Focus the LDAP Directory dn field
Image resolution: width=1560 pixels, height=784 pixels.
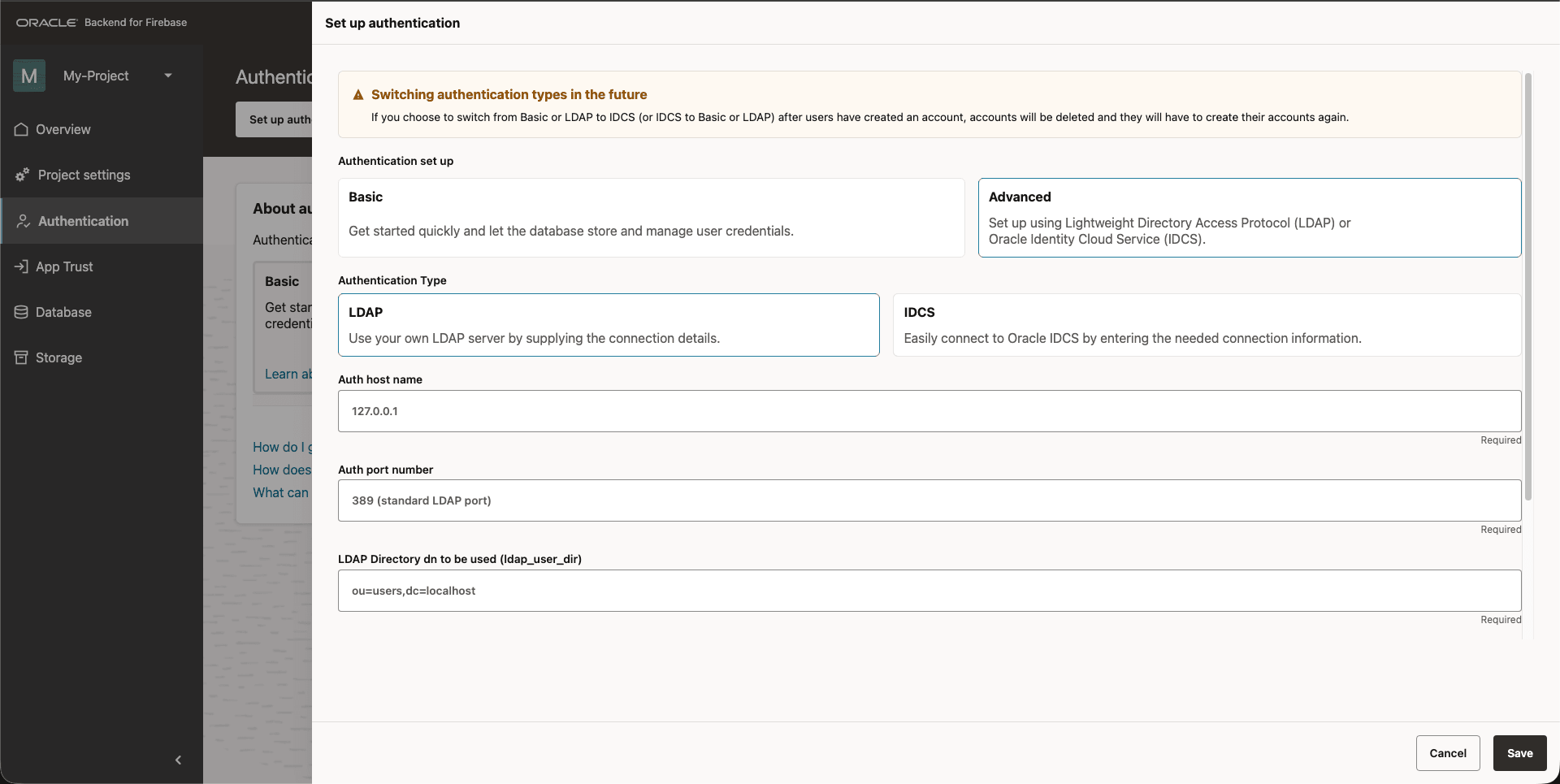pyautogui.click(x=929, y=591)
